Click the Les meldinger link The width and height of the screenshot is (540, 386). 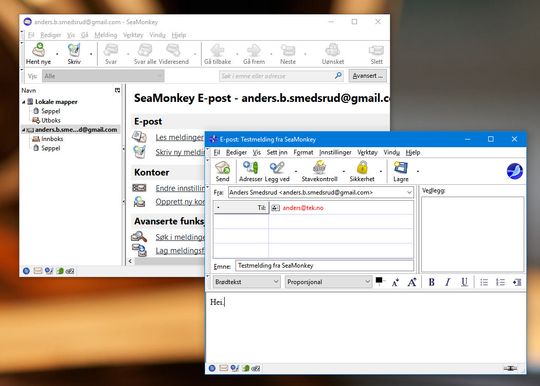(180, 137)
